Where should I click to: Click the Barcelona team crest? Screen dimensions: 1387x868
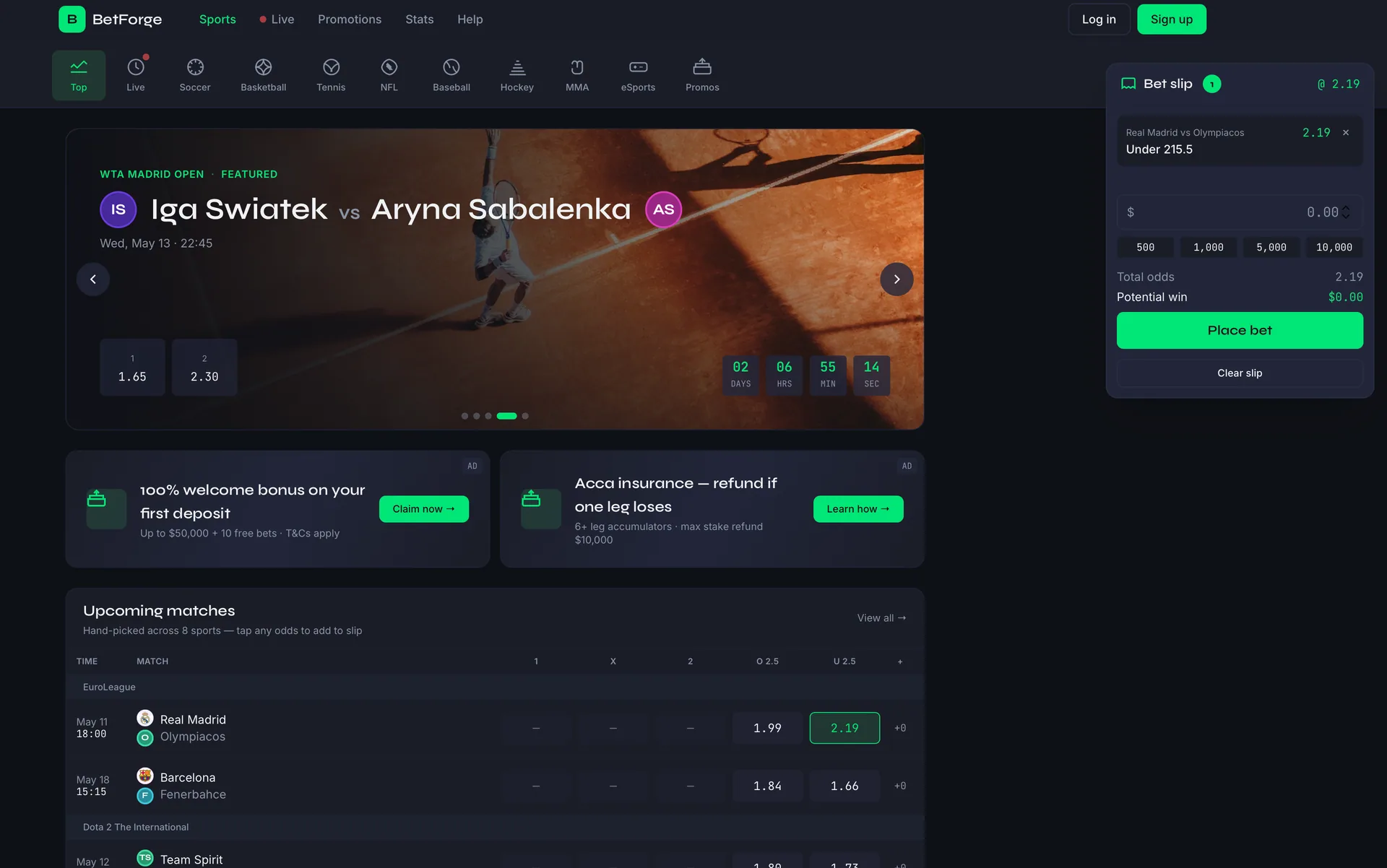[145, 776]
